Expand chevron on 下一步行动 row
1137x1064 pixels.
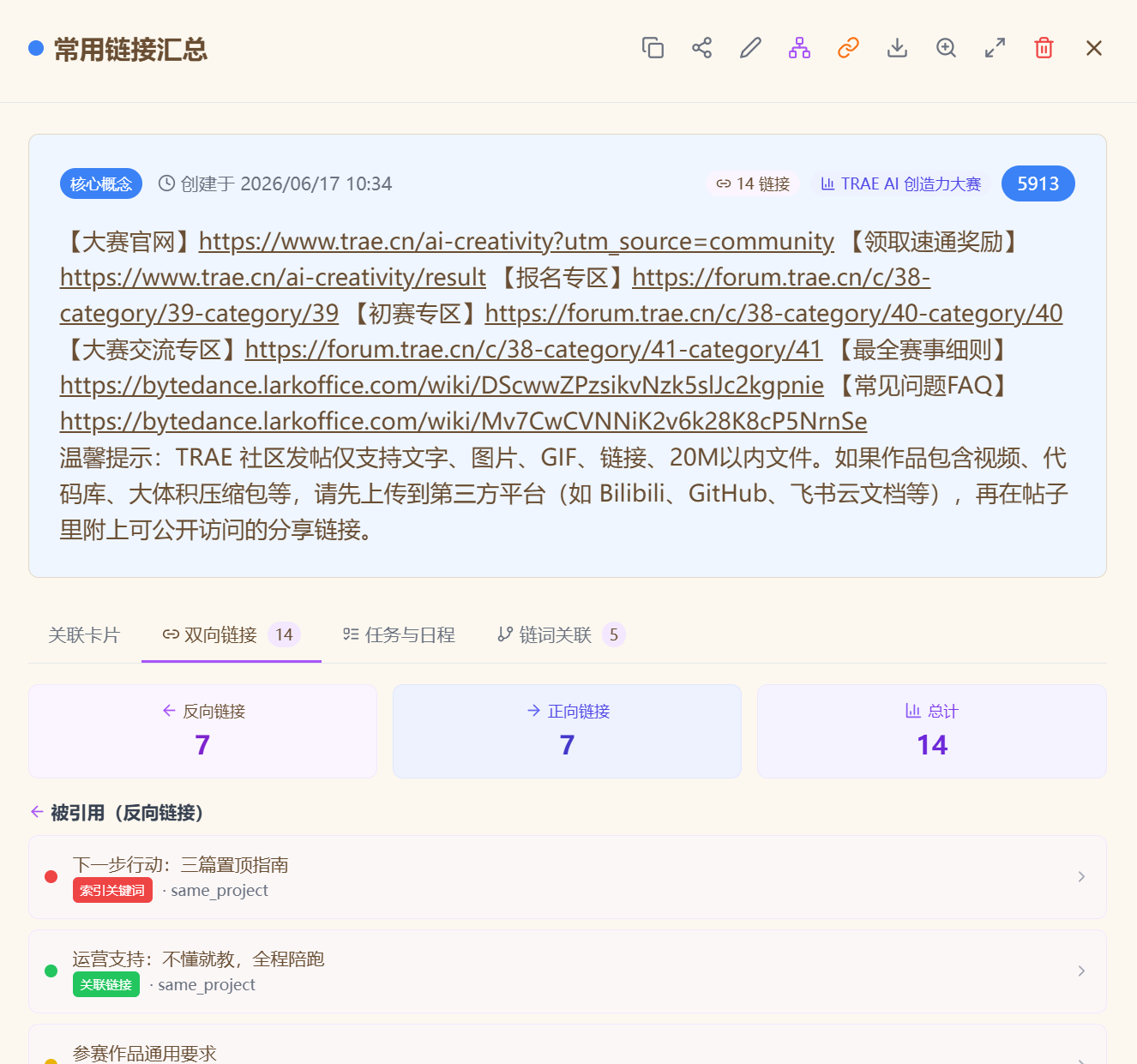(x=1081, y=876)
